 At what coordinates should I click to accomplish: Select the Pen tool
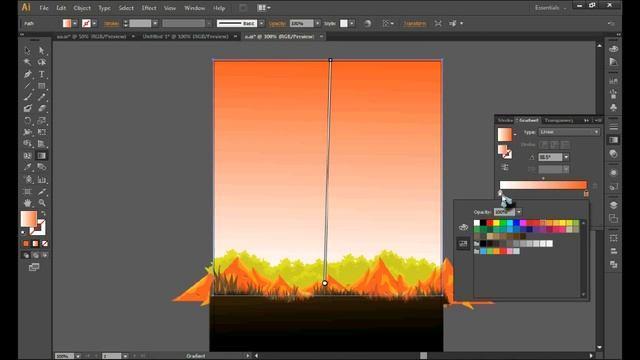tap(27, 74)
